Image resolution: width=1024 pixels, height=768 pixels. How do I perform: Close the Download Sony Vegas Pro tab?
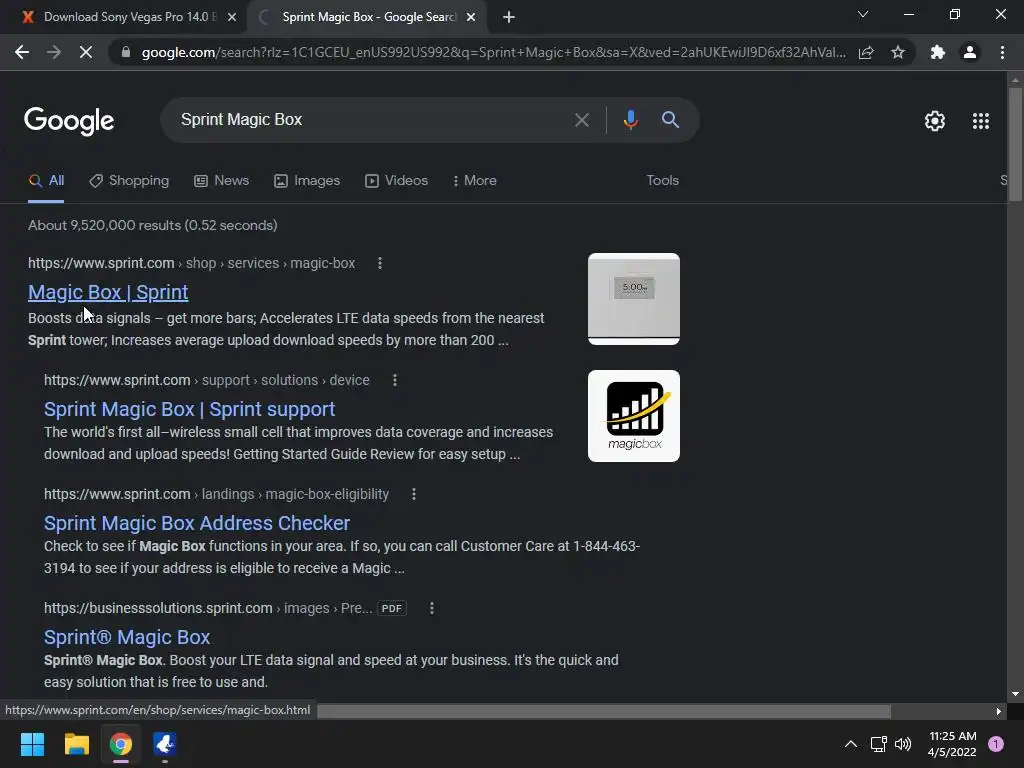point(232,17)
